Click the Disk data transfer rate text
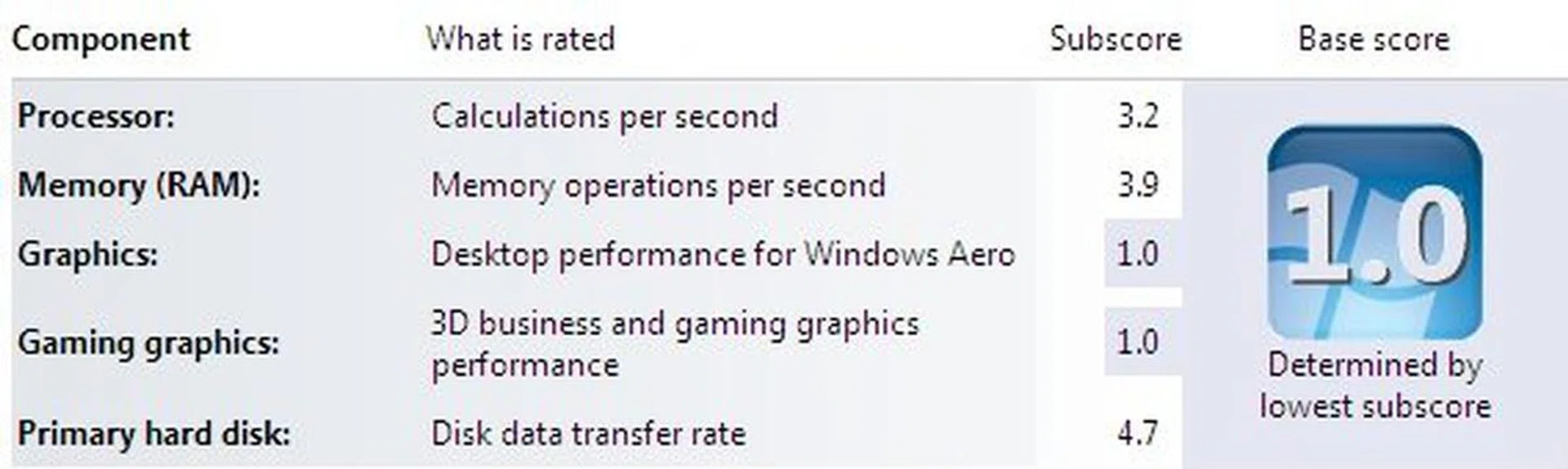The image size is (1568, 469). click(588, 433)
